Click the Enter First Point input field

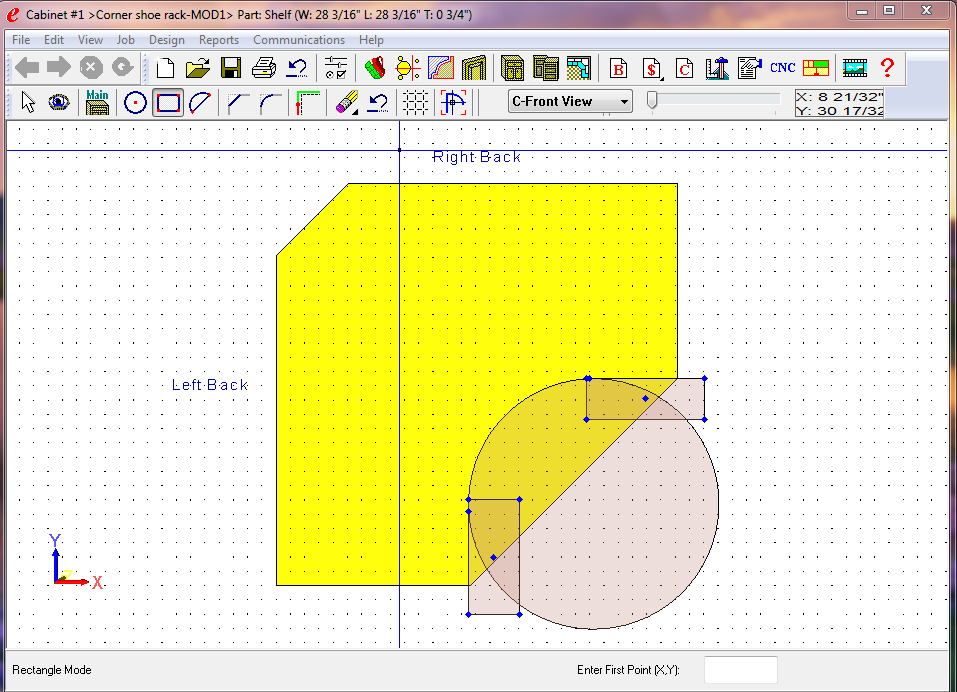pos(740,670)
